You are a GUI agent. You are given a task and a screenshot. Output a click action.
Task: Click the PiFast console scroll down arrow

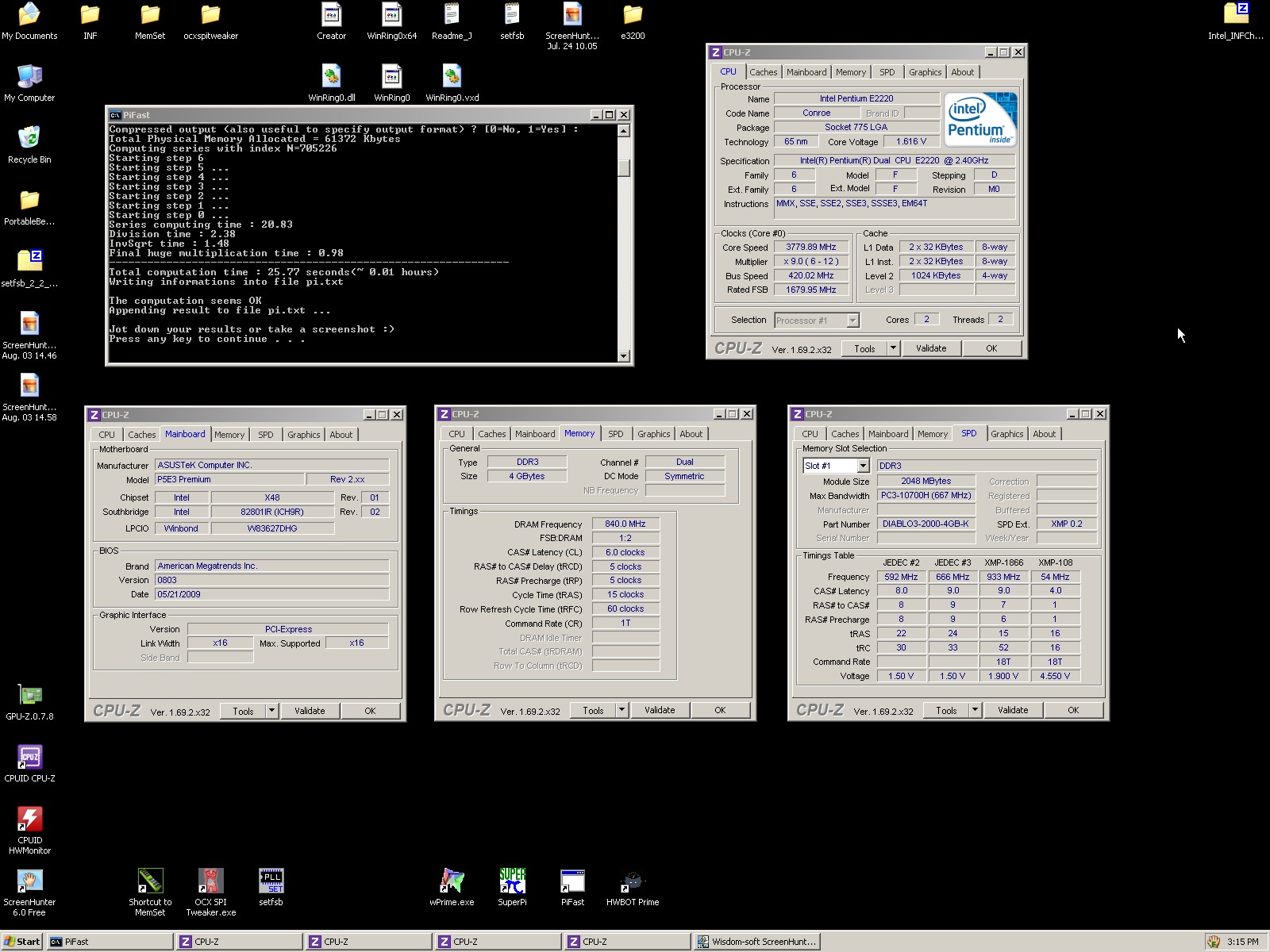coord(624,356)
